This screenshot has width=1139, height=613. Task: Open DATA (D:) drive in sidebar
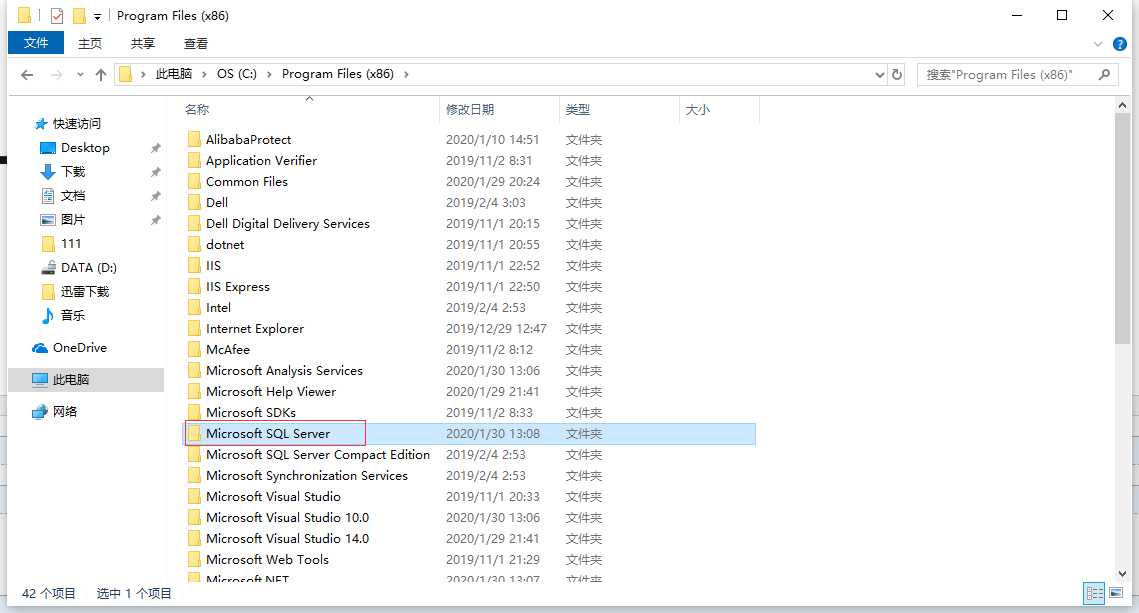88,267
